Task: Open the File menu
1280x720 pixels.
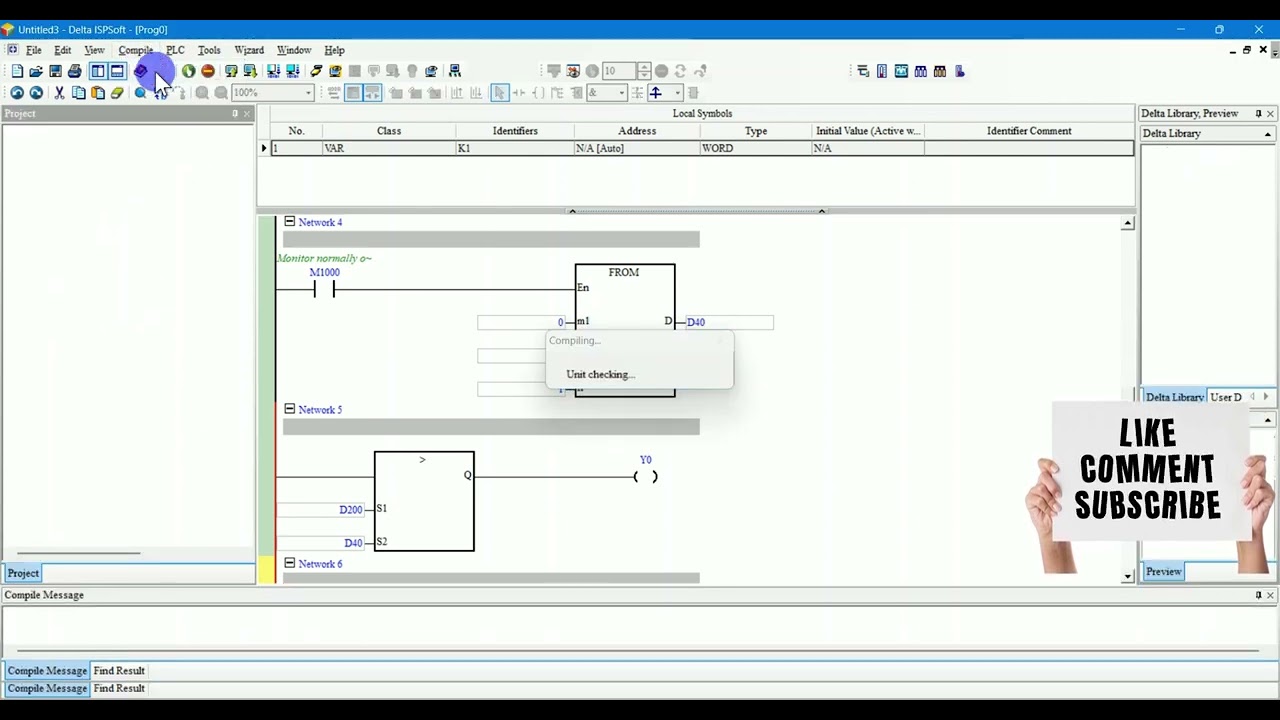Action: (34, 50)
